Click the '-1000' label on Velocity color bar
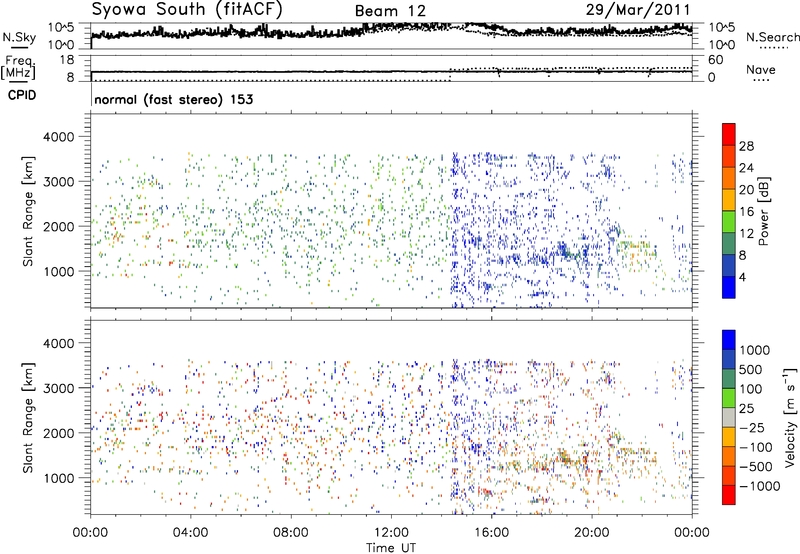800x554 pixels. click(760, 486)
